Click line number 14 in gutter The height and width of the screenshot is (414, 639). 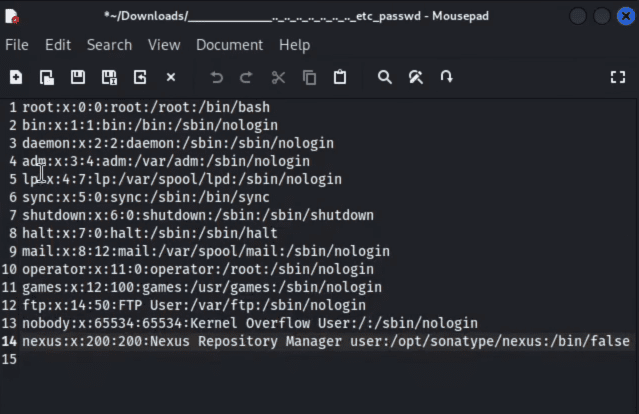pyautogui.click(x=9, y=341)
